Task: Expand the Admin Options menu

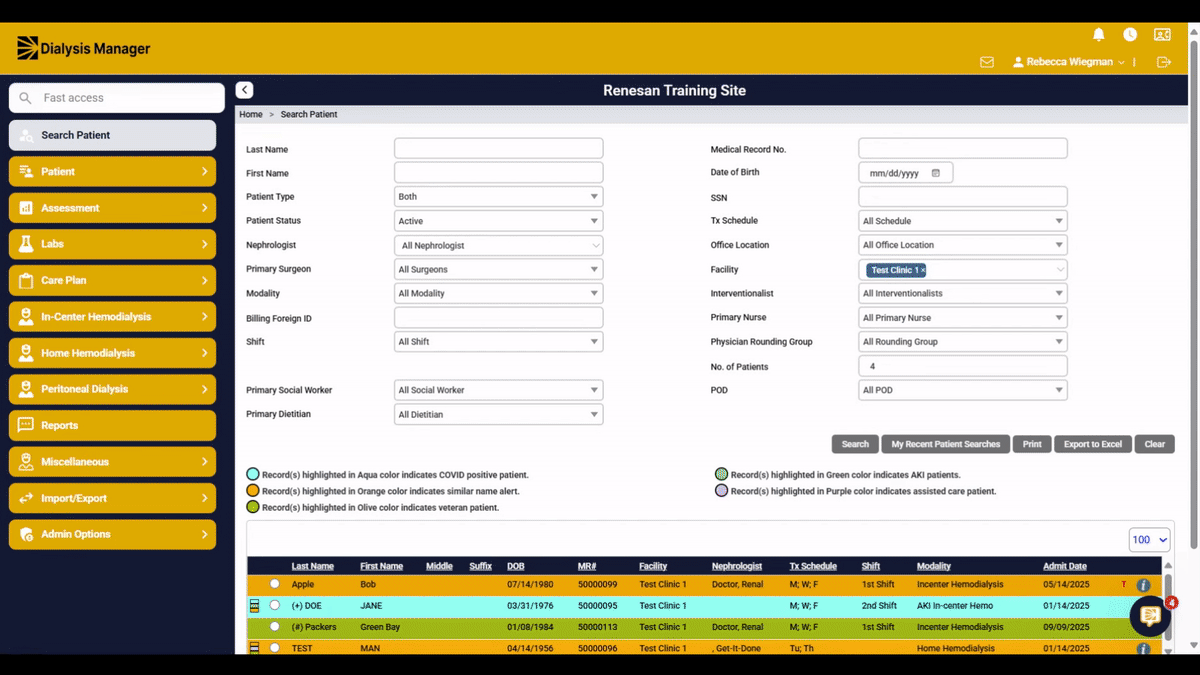Action: tap(113, 534)
